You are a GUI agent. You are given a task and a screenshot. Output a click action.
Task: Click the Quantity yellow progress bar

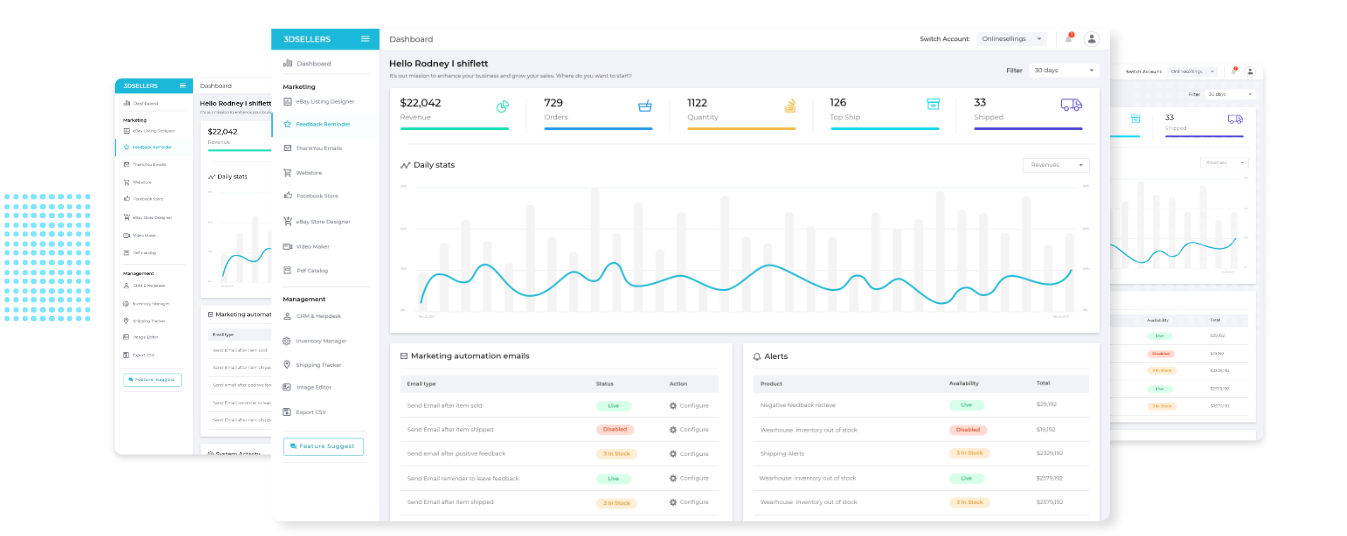(742, 128)
